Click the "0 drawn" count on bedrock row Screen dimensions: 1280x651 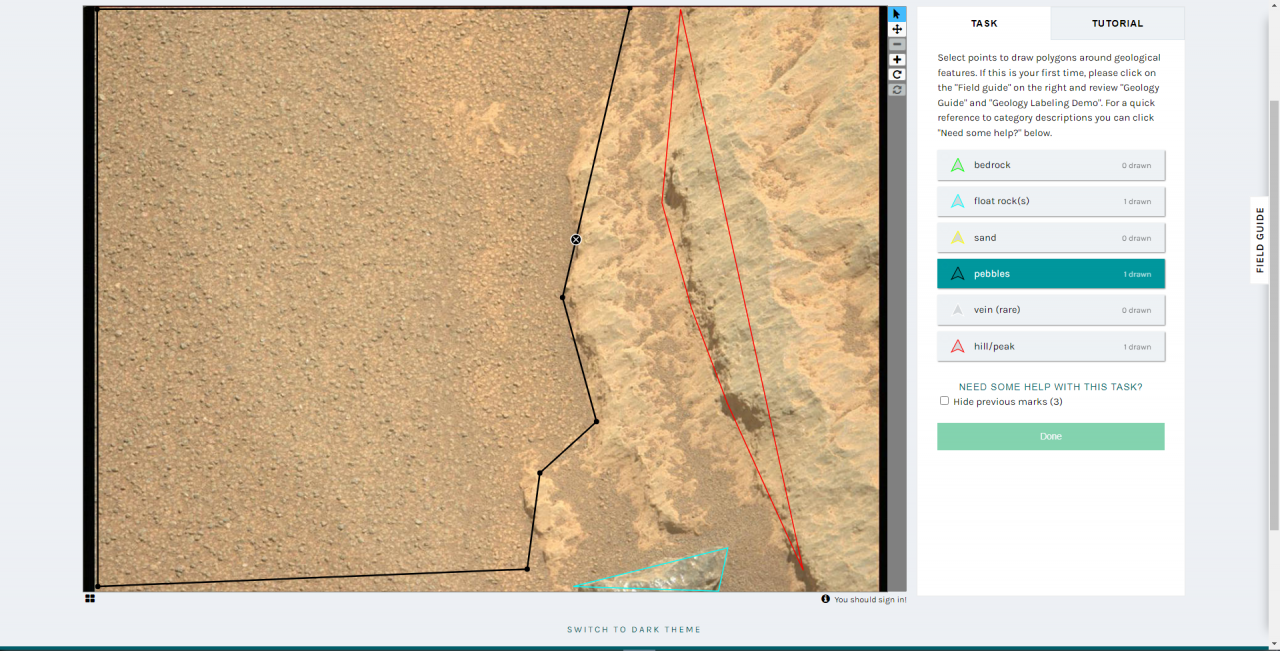click(x=1136, y=165)
